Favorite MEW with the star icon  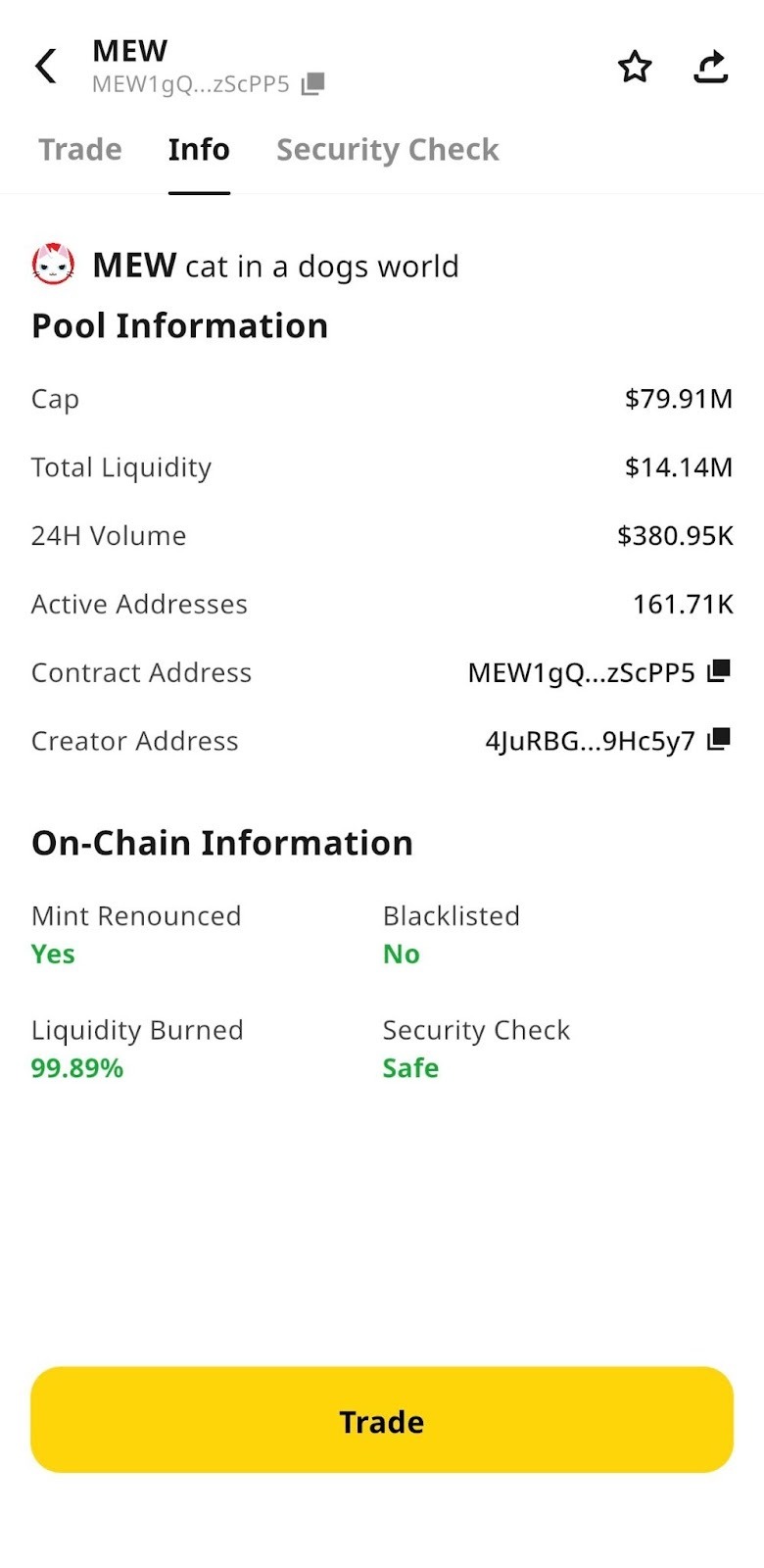635,67
